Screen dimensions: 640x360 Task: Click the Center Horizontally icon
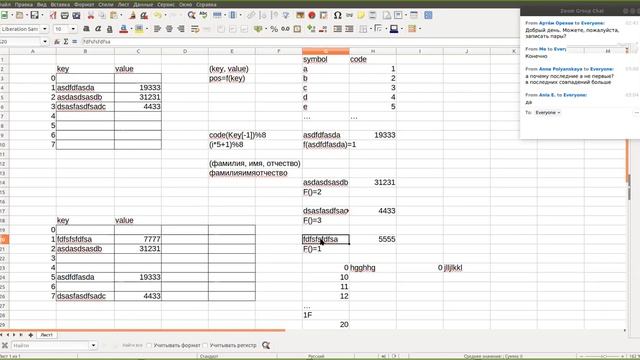(169, 29)
